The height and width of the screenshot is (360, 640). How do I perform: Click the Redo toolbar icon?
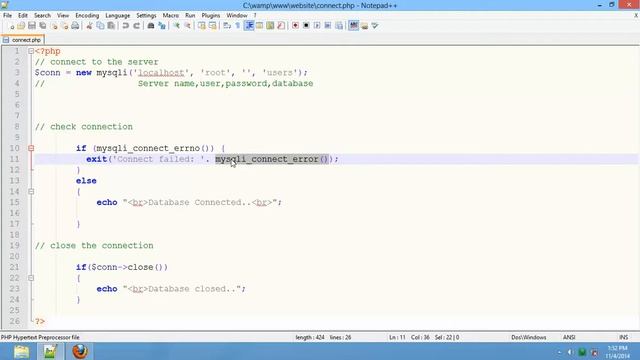pos(137,26)
